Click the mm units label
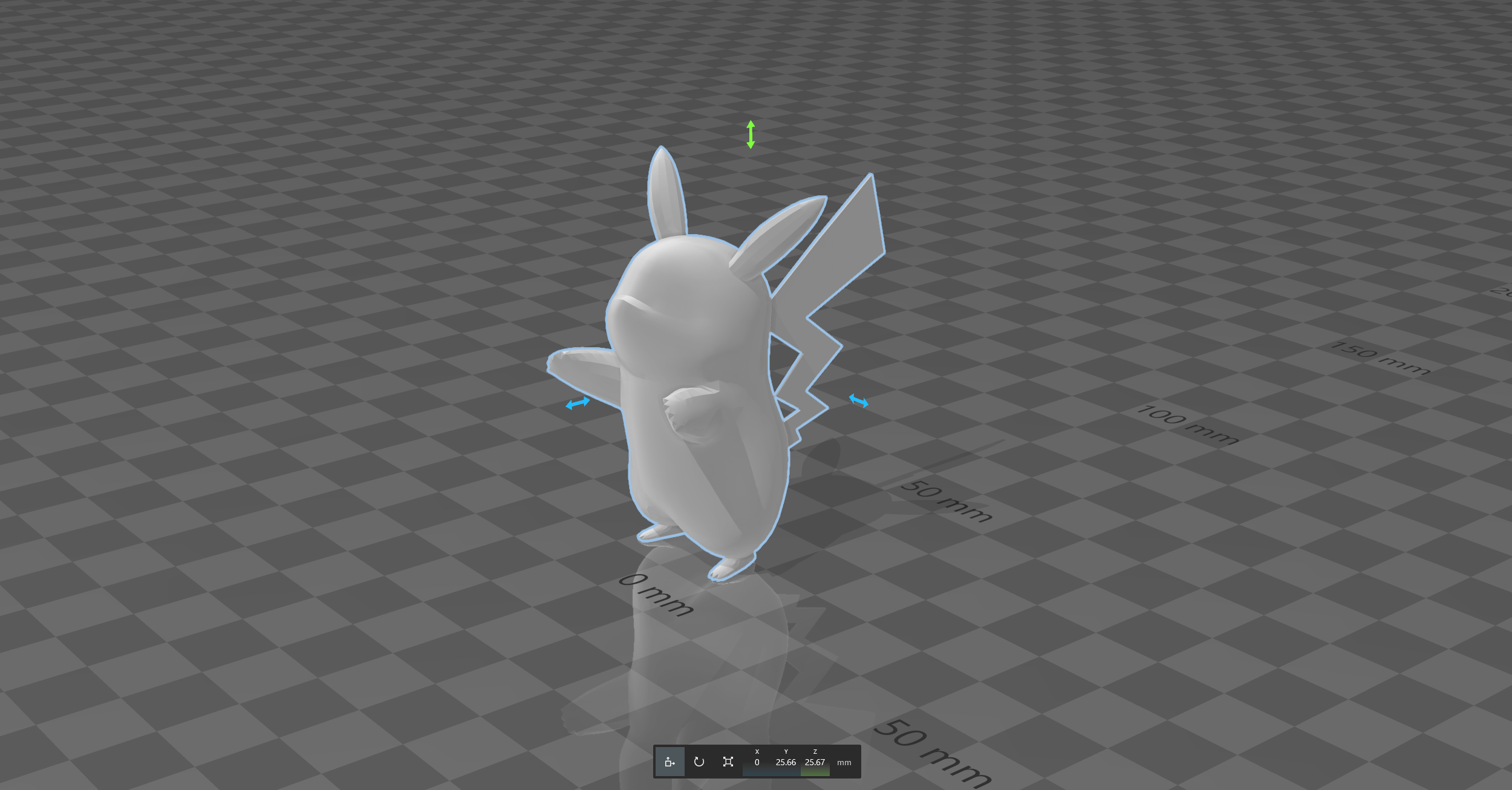The height and width of the screenshot is (790, 1512). [x=844, y=763]
